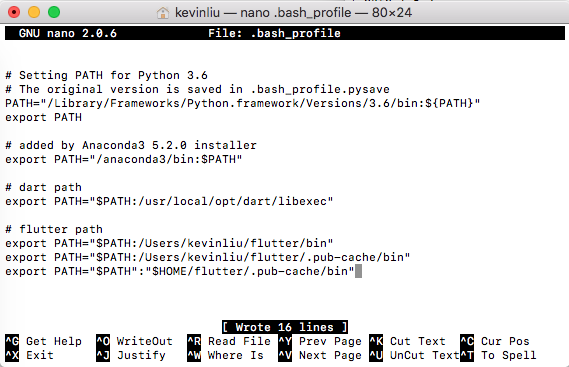Click the ^C Cur Pos shortcut
Screen dimensions: 569x367
495,341
